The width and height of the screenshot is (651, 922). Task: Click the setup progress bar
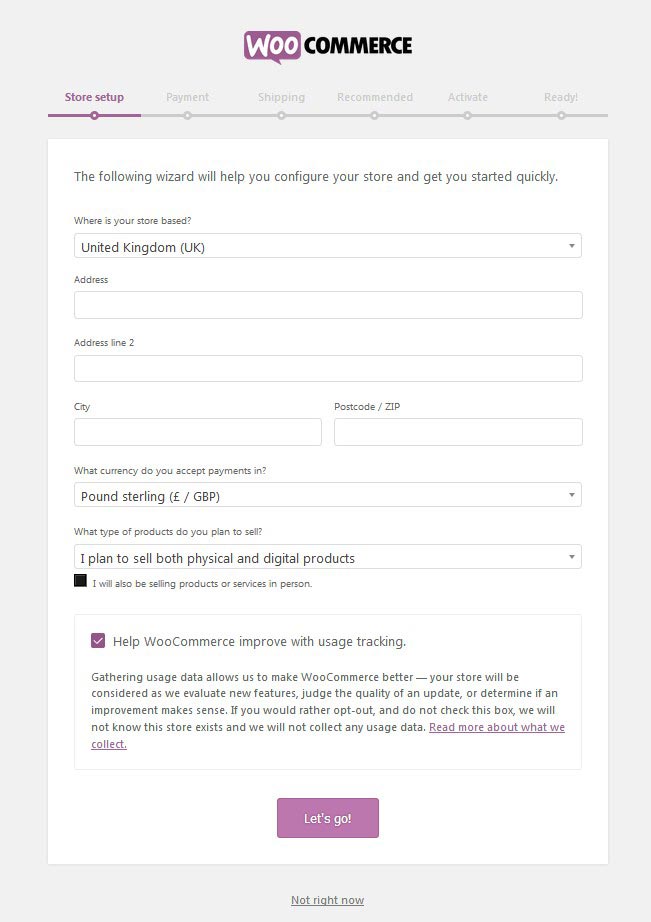[x=327, y=116]
